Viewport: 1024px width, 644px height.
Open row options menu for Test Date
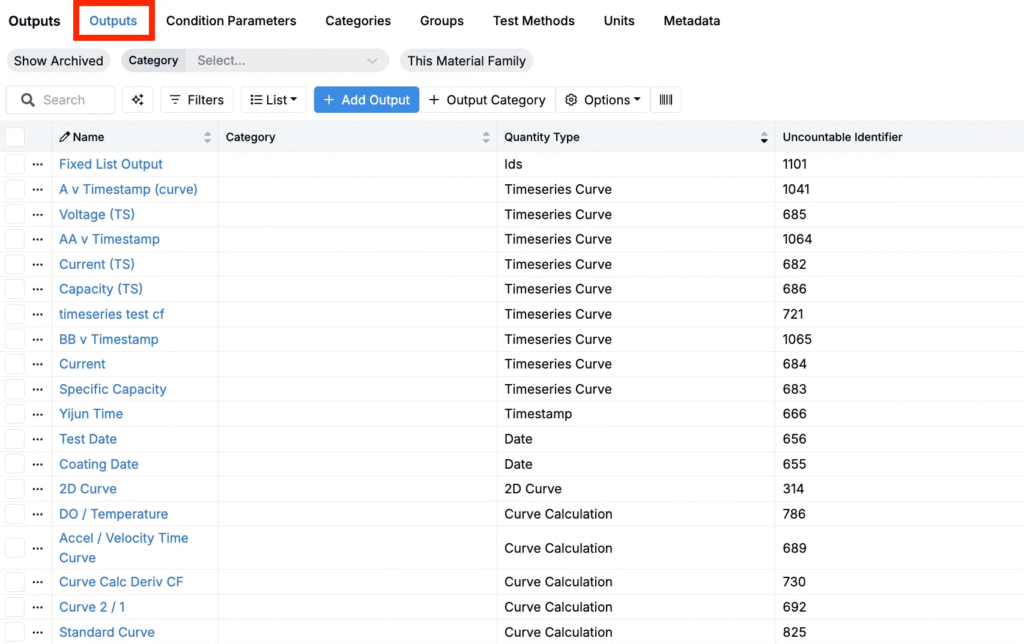coord(38,439)
